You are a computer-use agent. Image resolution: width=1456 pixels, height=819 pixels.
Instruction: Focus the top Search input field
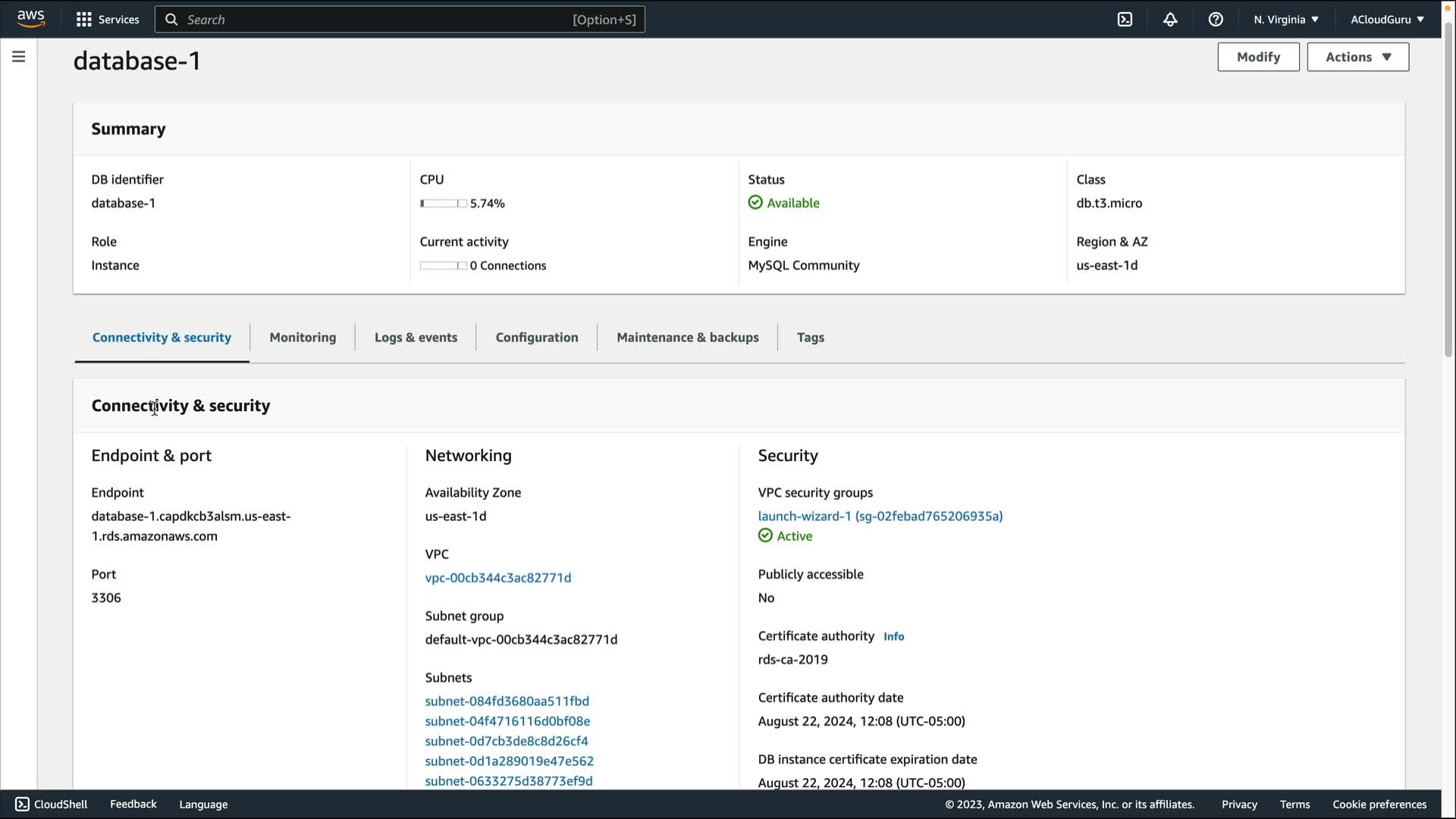379,20
